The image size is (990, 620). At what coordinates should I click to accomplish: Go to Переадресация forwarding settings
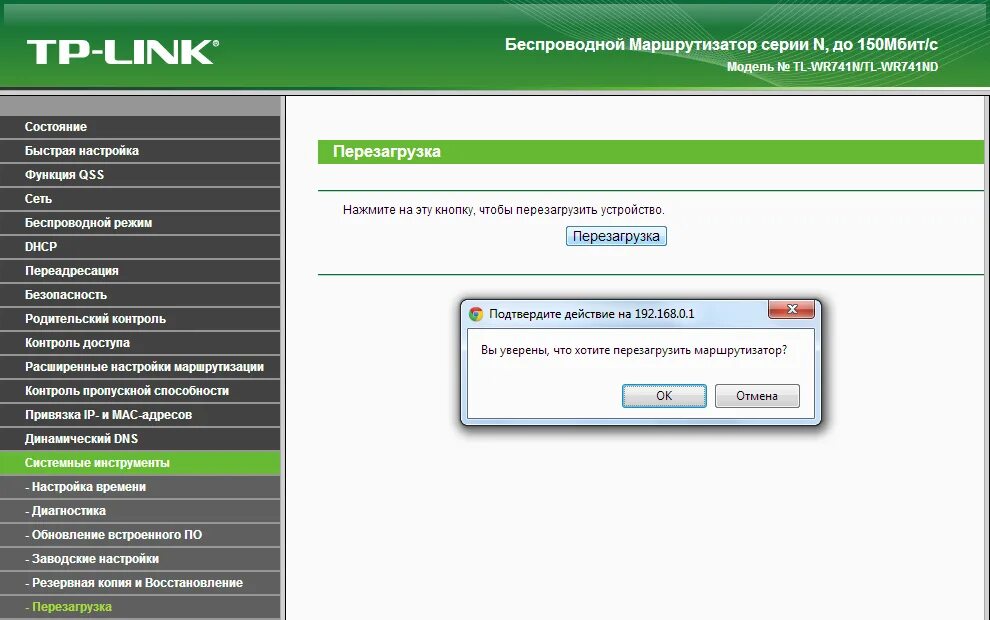click(70, 271)
